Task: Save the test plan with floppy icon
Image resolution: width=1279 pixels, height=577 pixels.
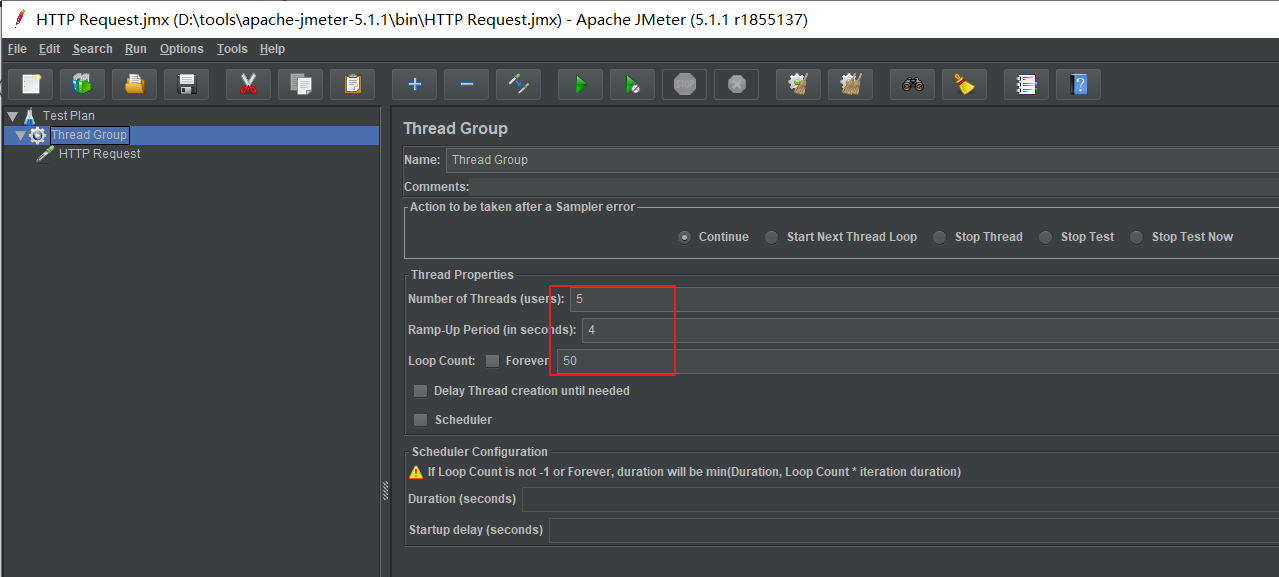Action: (x=186, y=84)
